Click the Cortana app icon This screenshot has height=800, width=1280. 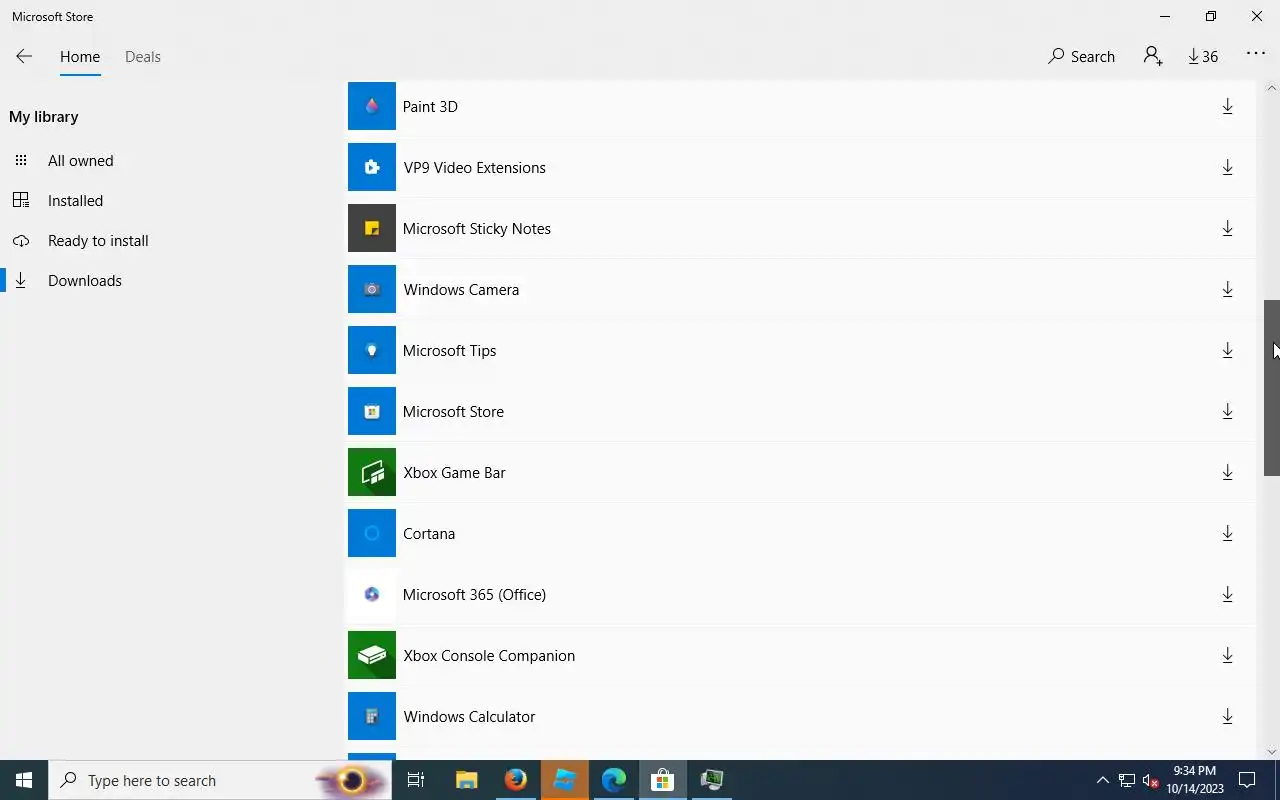(372, 533)
